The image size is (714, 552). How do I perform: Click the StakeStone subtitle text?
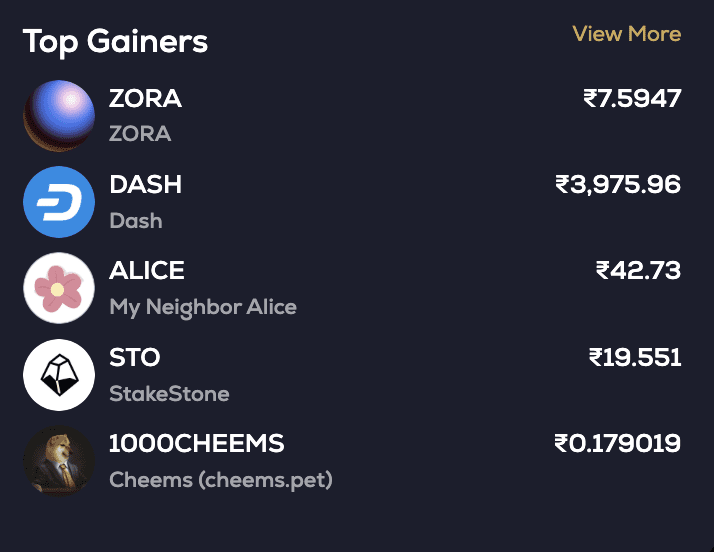(169, 393)
